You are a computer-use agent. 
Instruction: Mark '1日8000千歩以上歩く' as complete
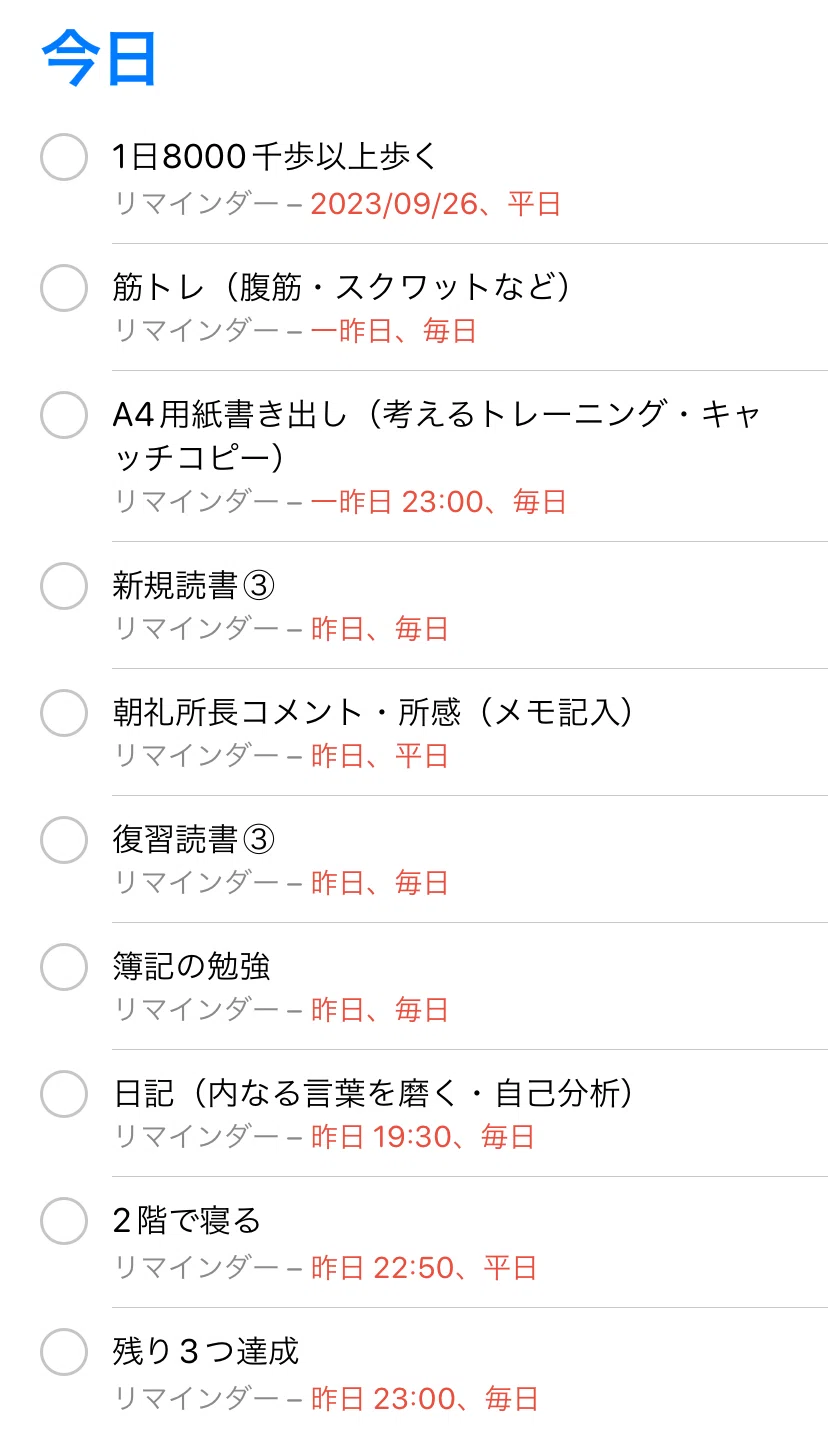(x=64, y=157)
